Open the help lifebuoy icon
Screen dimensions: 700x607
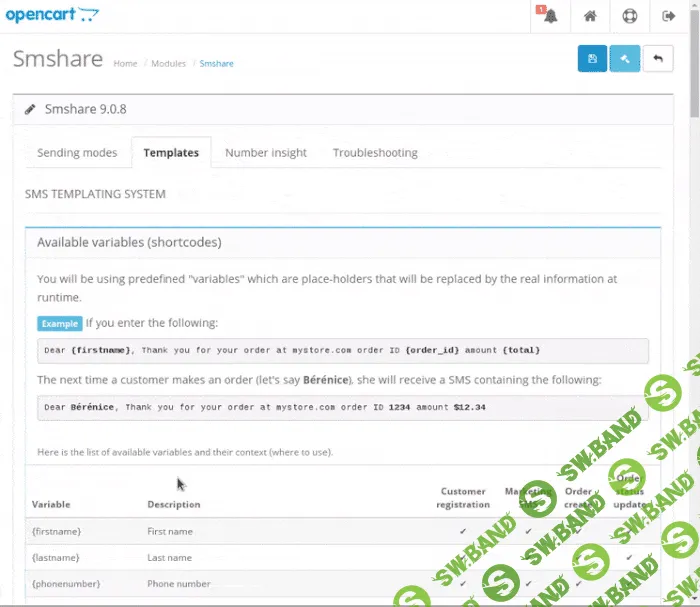pos(629,16)
